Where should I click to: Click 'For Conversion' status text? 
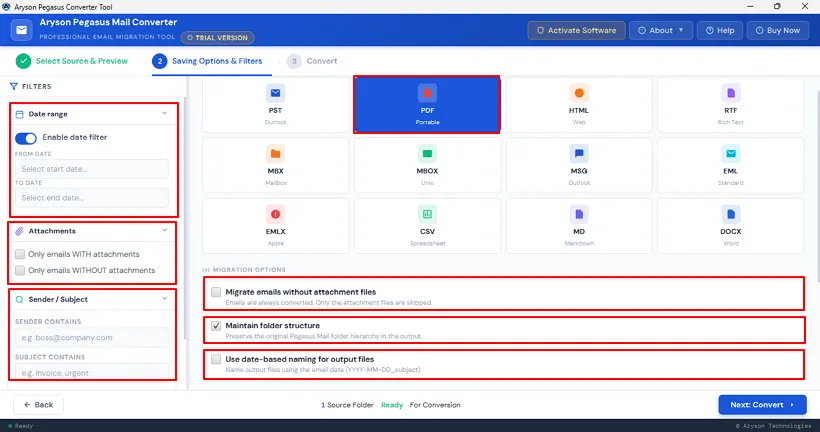click(x=435, y=405)
